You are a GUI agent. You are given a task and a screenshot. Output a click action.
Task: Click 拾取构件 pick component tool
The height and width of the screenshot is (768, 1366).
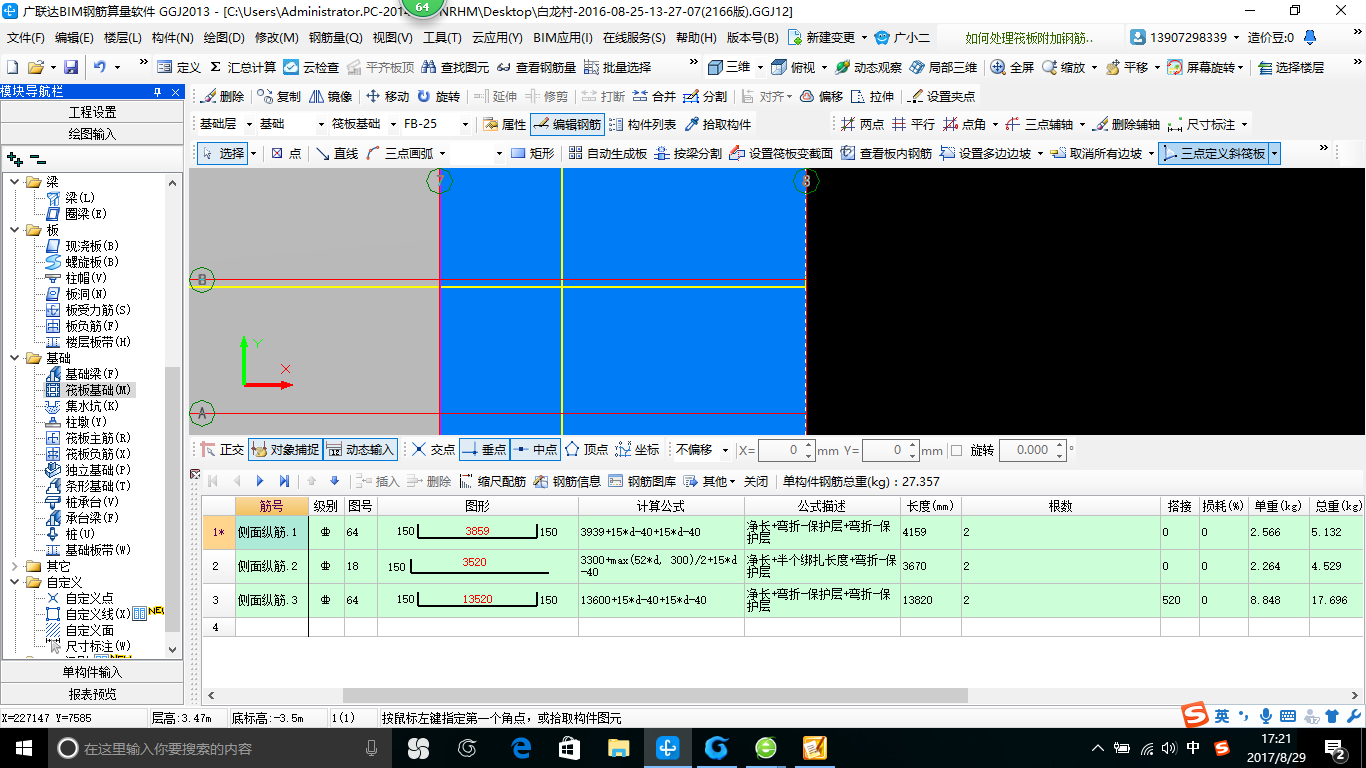(x=717, y=125)
